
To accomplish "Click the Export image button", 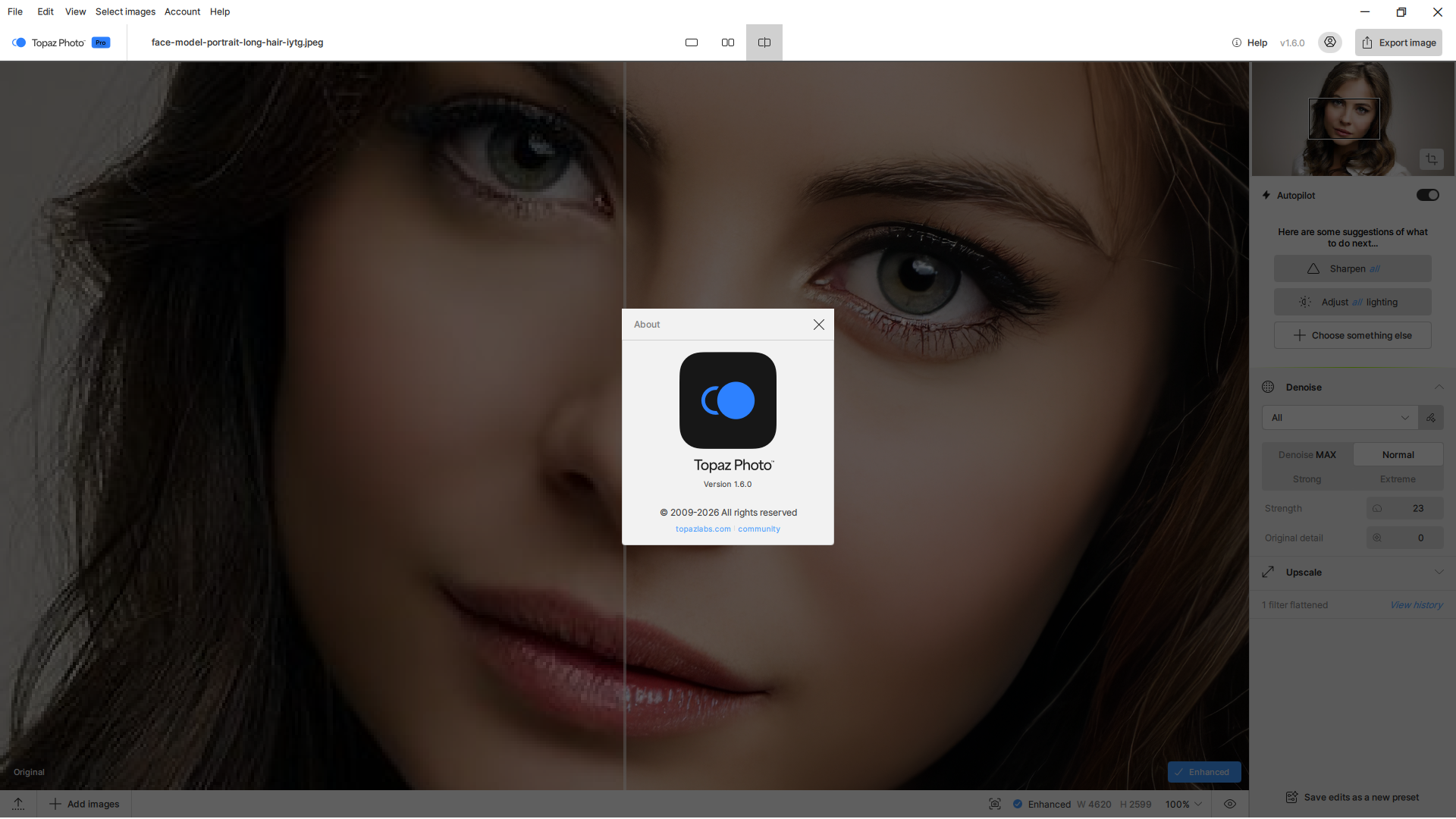I will point(1398,42).
